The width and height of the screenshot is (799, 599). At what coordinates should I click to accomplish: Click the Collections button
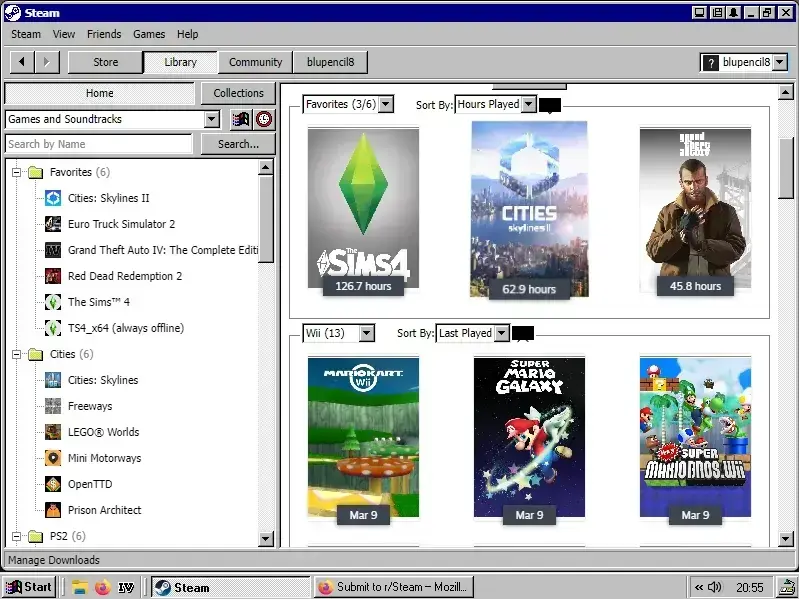click(x=238, y=93)
